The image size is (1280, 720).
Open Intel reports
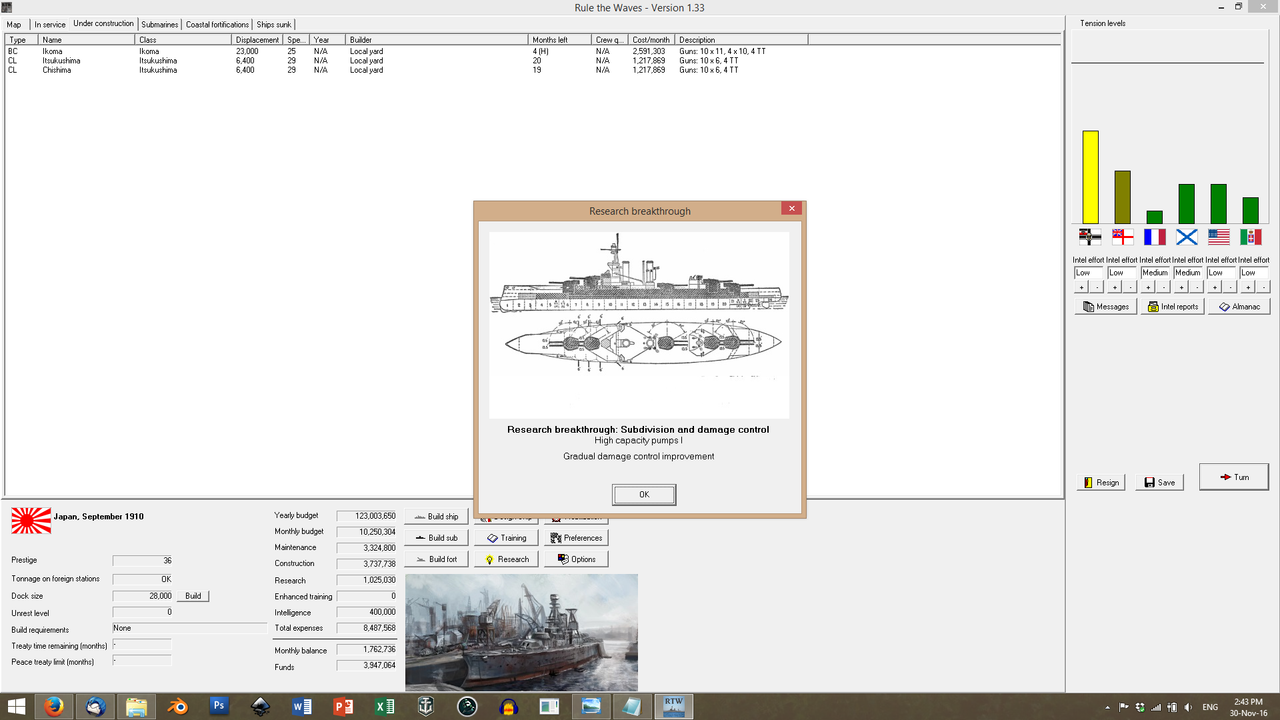1172,306
